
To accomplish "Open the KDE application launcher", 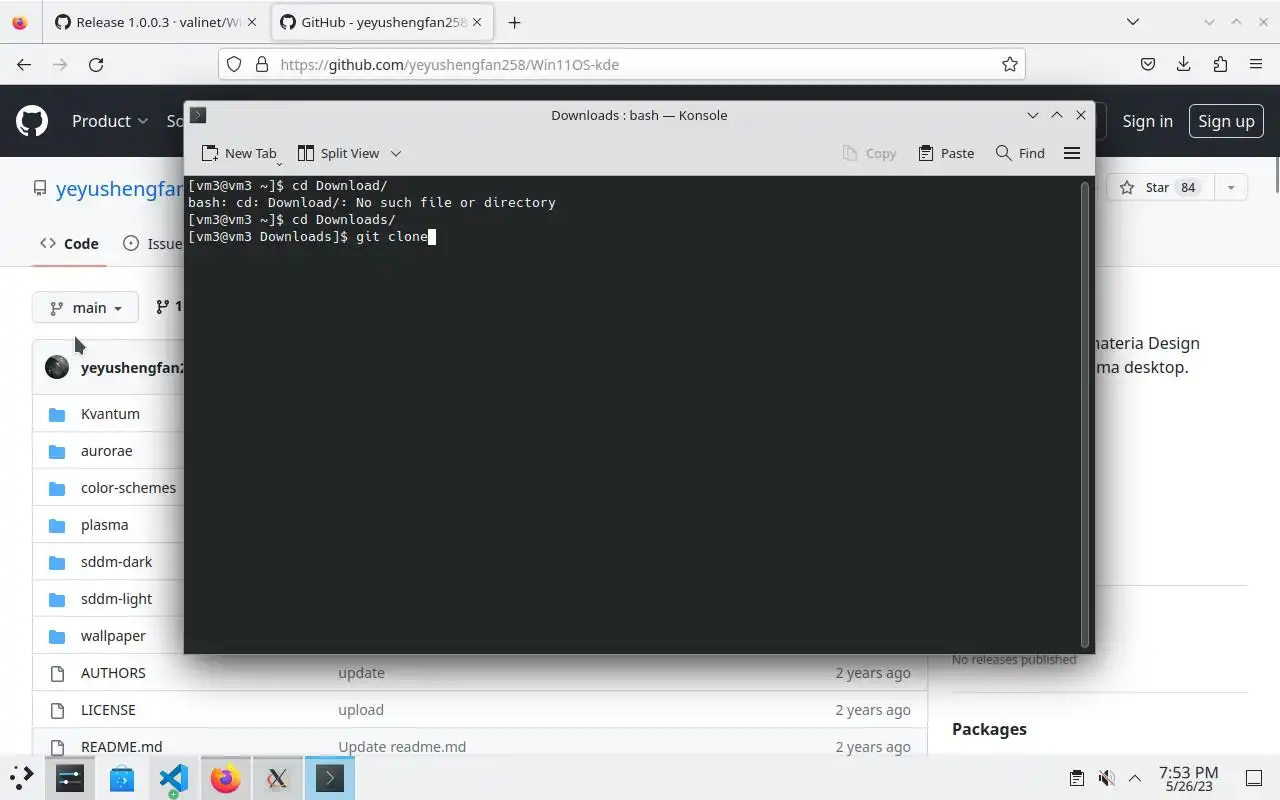I will [x=22, y=778].
